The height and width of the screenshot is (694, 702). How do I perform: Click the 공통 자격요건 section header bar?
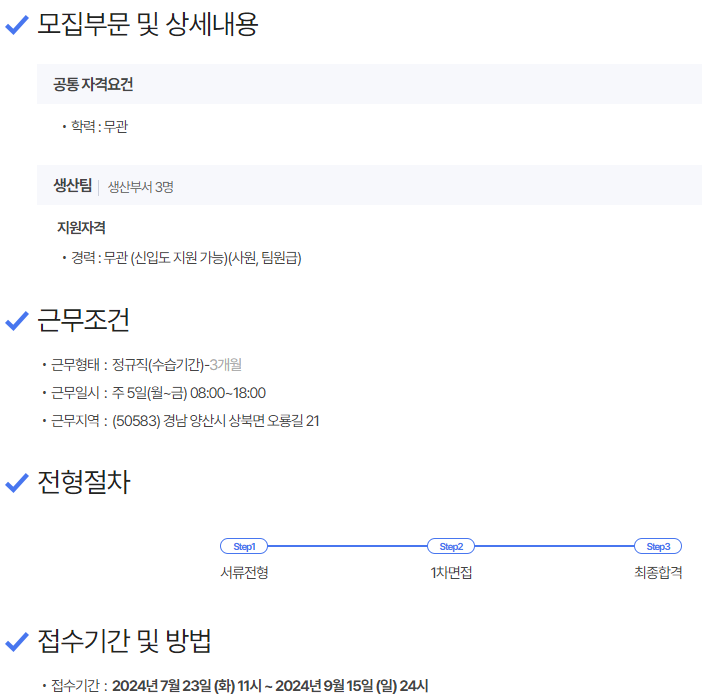click(x=369, y=84)
